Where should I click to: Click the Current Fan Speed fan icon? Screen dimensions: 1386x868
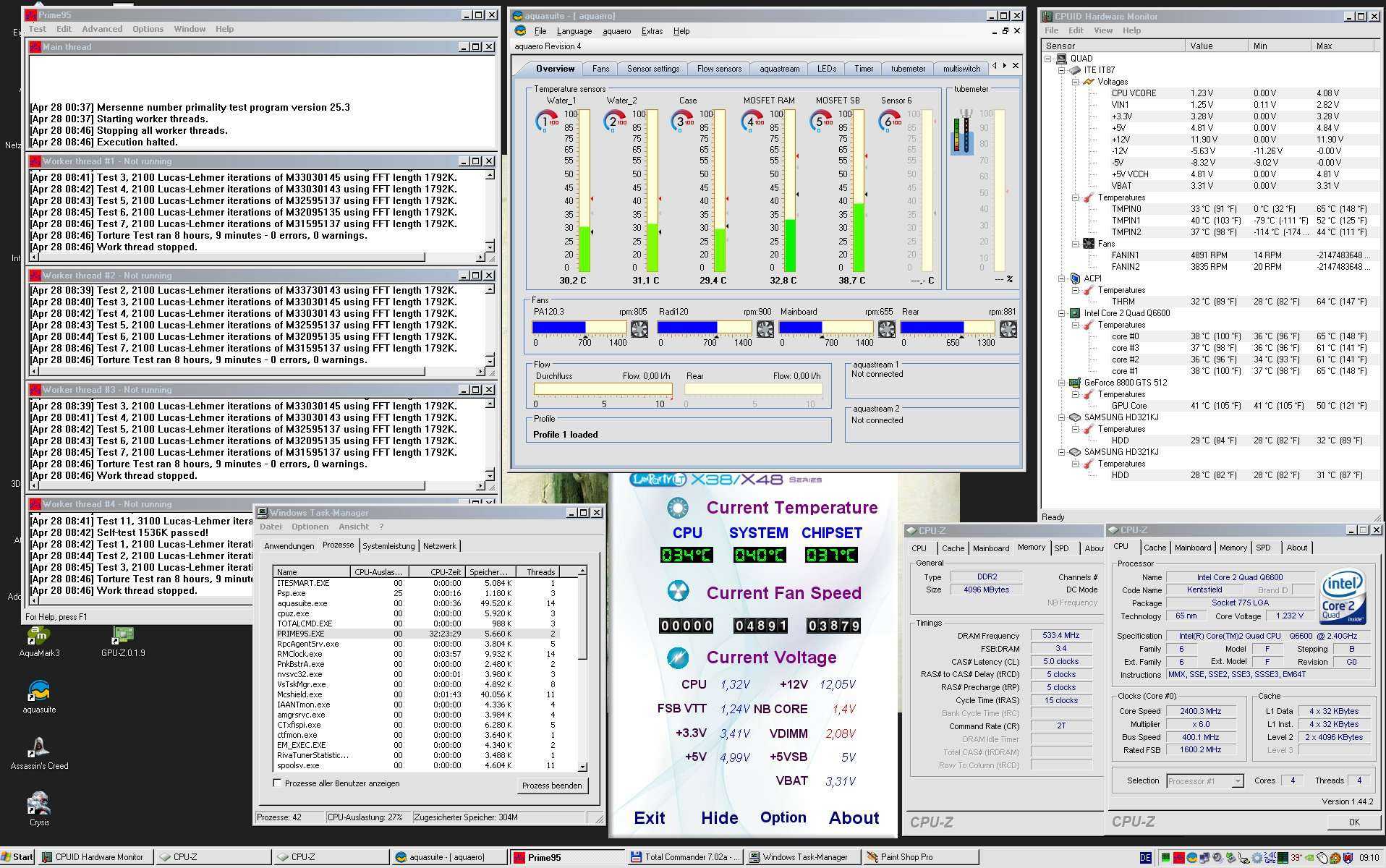click(x=677, y=592)
